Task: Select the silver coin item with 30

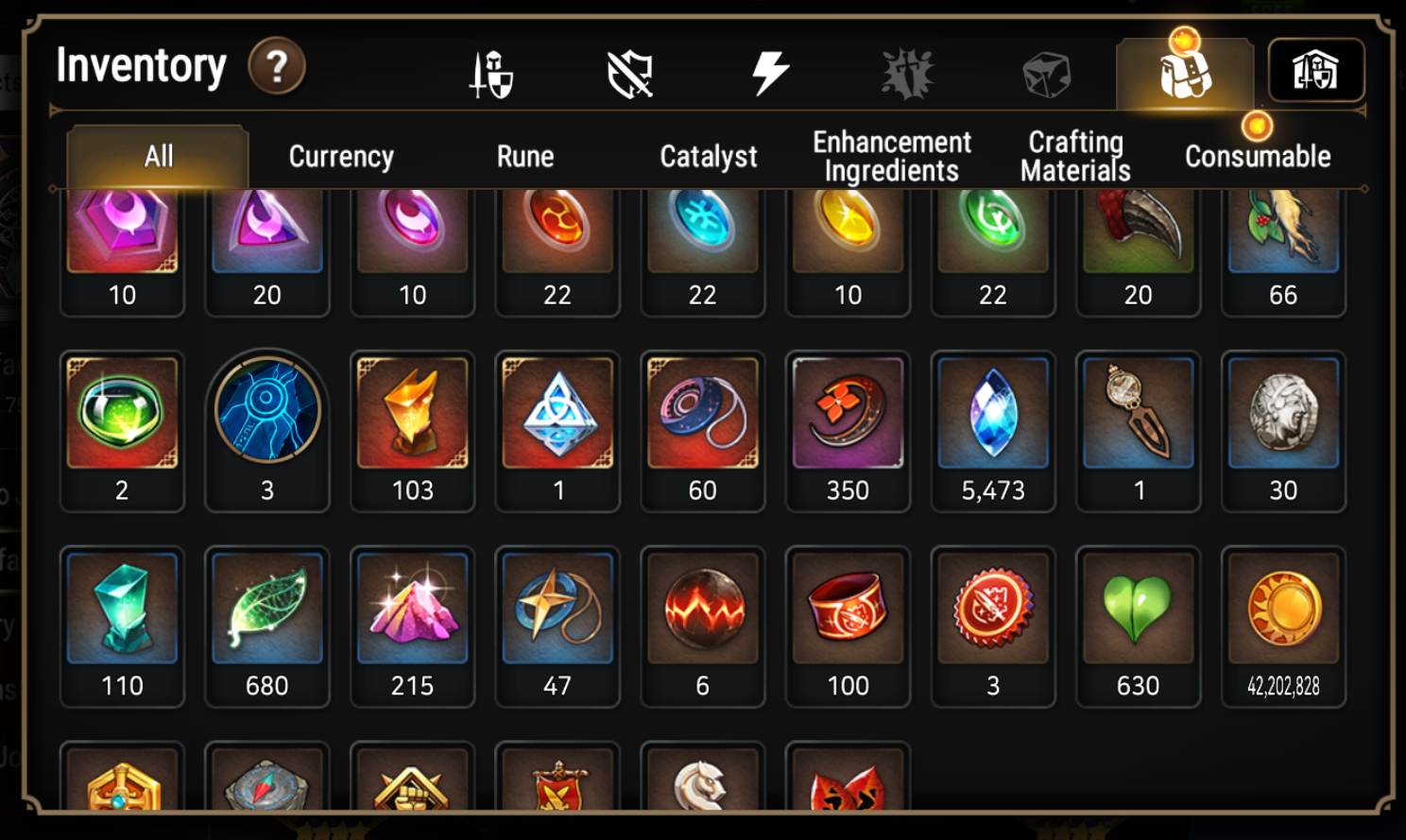Action: coord(1283,431)
